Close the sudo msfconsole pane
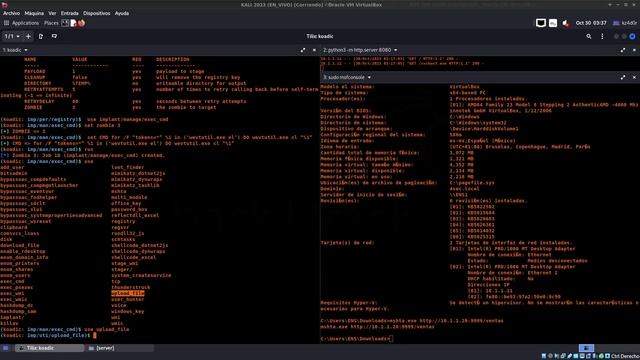The height and width of the screenshot is (360, 640). point(634,77)
